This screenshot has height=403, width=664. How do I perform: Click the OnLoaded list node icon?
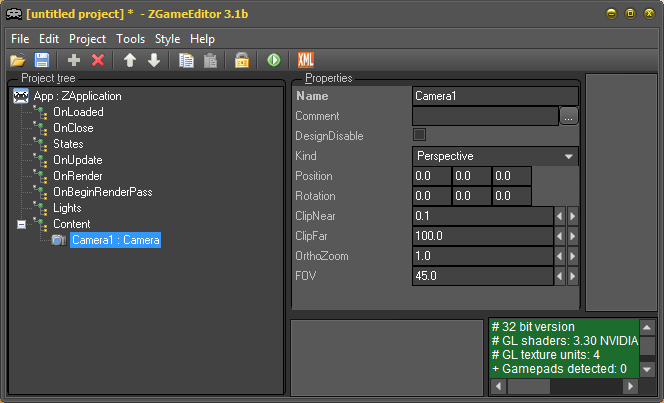(x=41, y=112)
